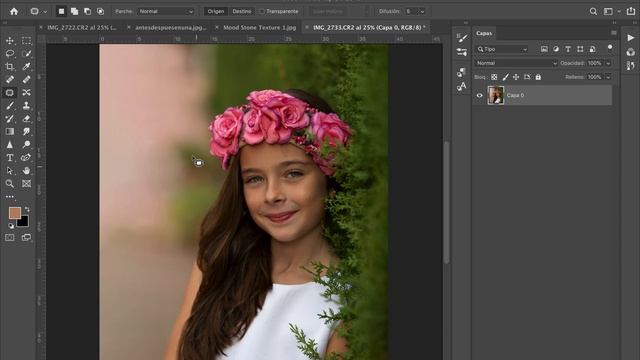Open the Edit Toolbar three-dots menu

coord(10,197)
